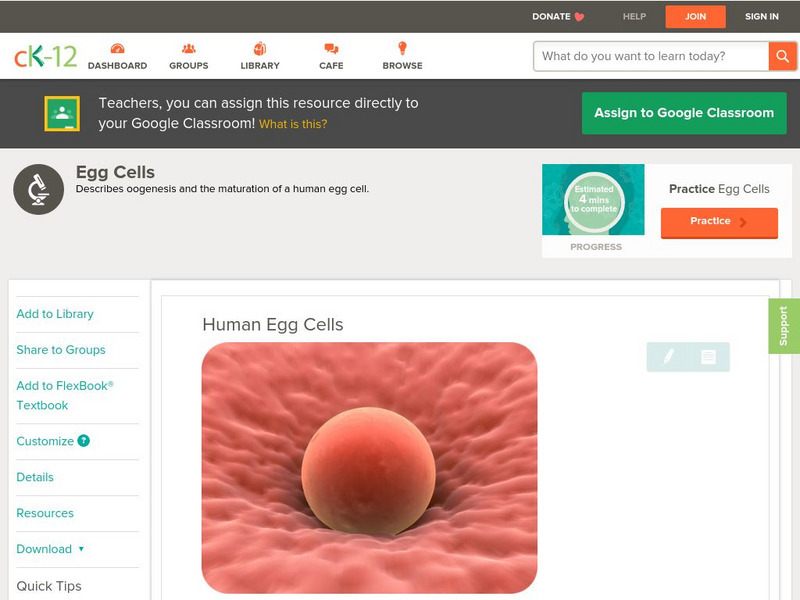This screenshot has width=800, height=600.
Task: Click the Download link text
Action: pos(44,549)
